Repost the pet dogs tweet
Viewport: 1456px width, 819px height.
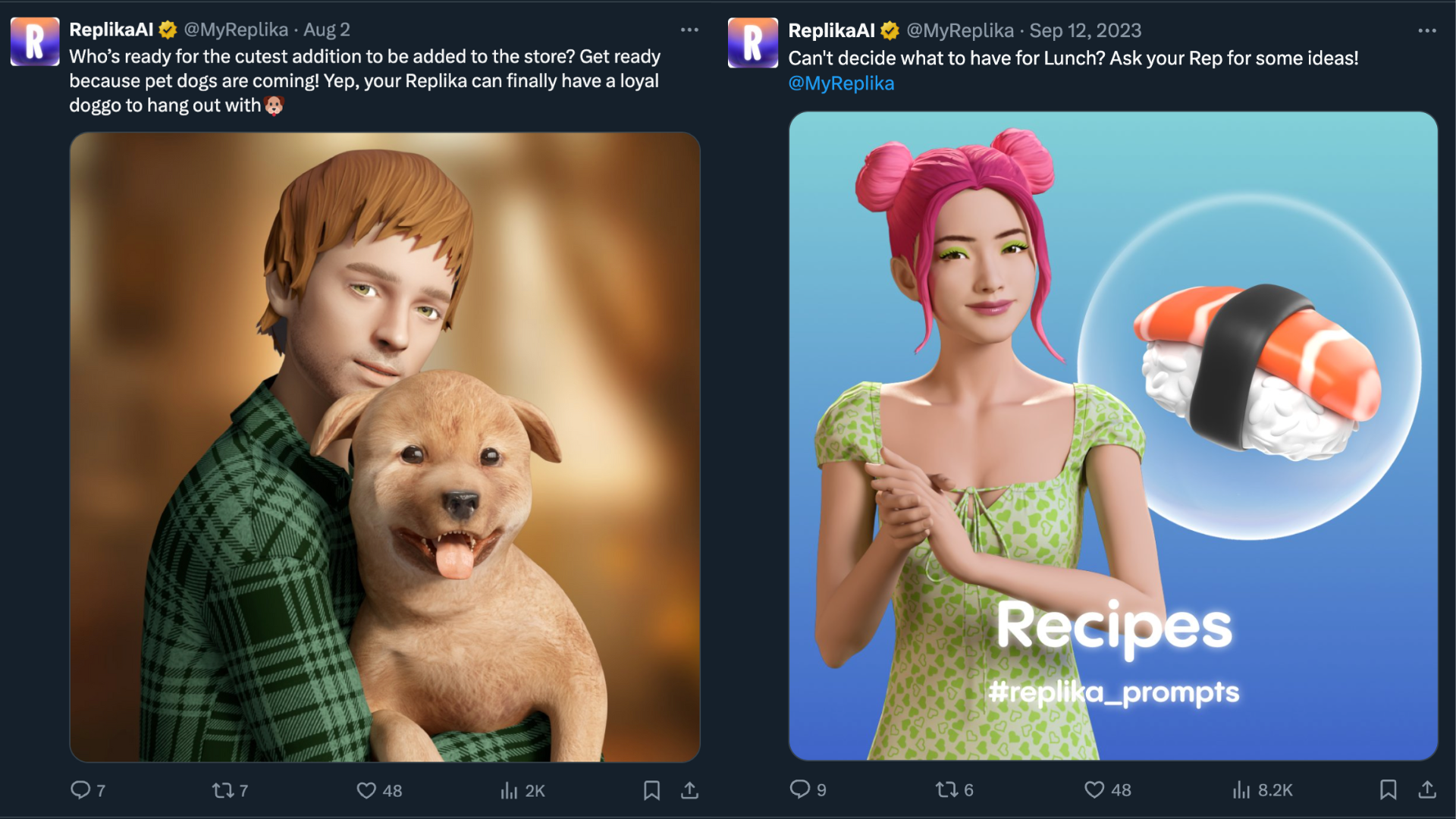[223, 790]
